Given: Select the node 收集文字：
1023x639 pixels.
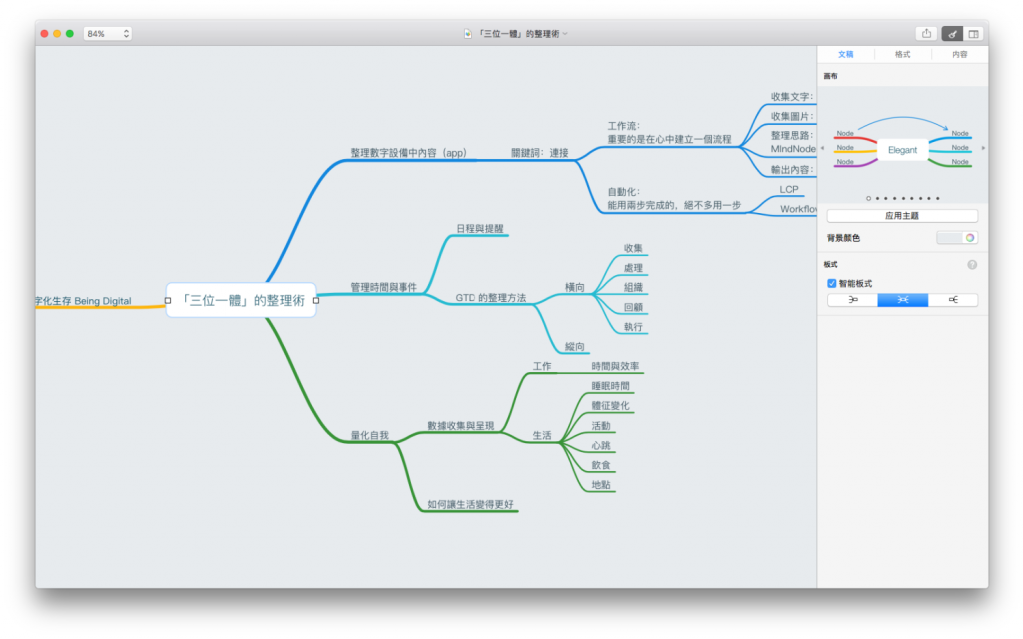Looking at the screenshot, I should point(792,97).
